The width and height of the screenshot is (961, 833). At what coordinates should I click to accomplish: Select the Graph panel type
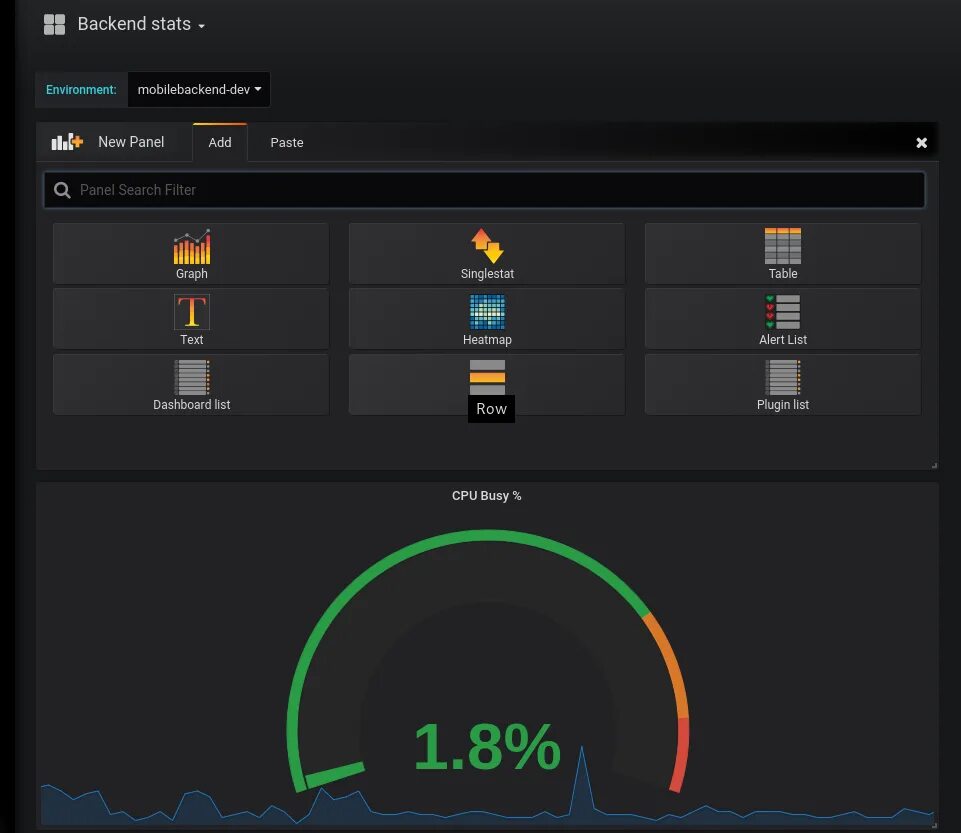[x=191, y=254]
